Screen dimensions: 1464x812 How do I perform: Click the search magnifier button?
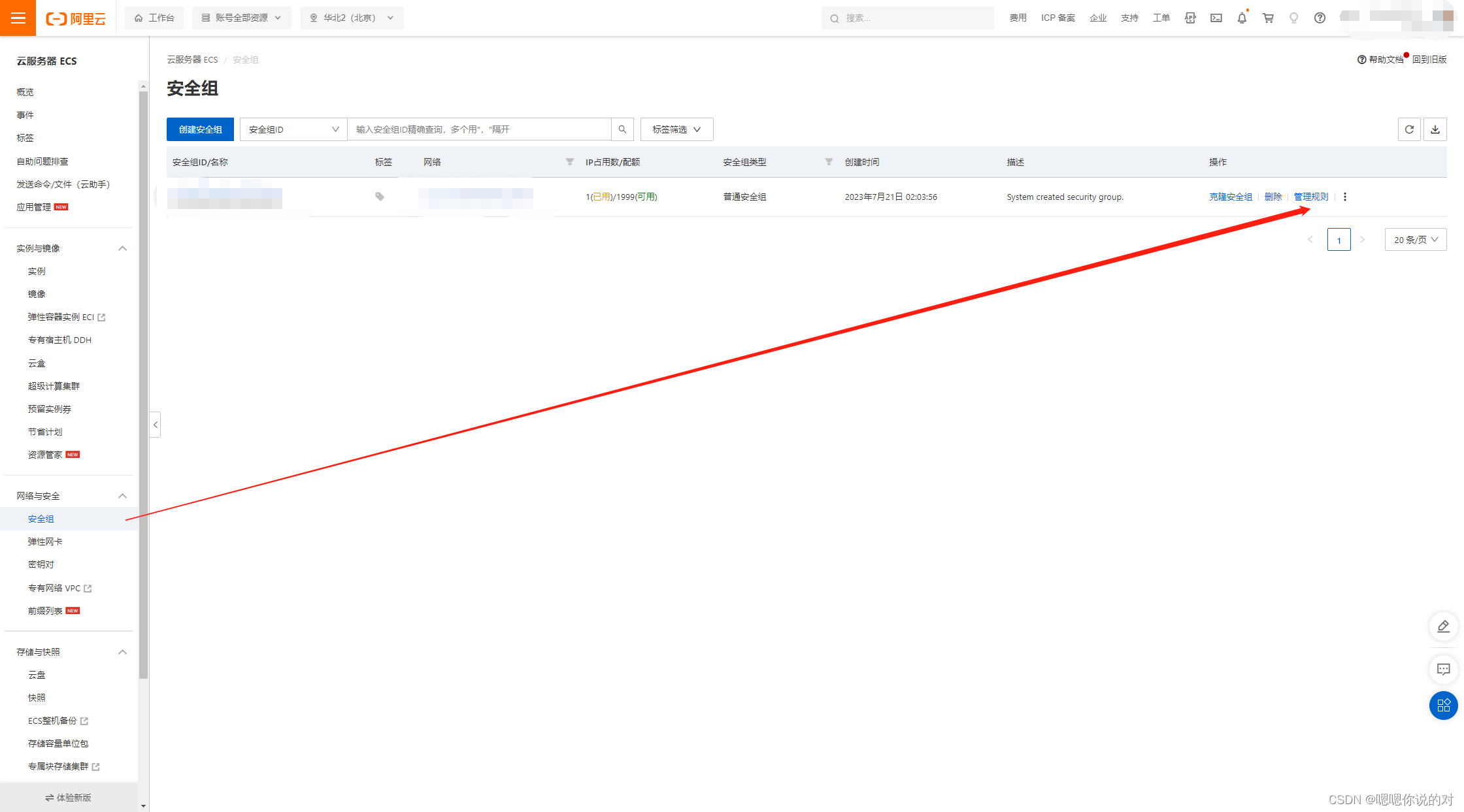622,129
